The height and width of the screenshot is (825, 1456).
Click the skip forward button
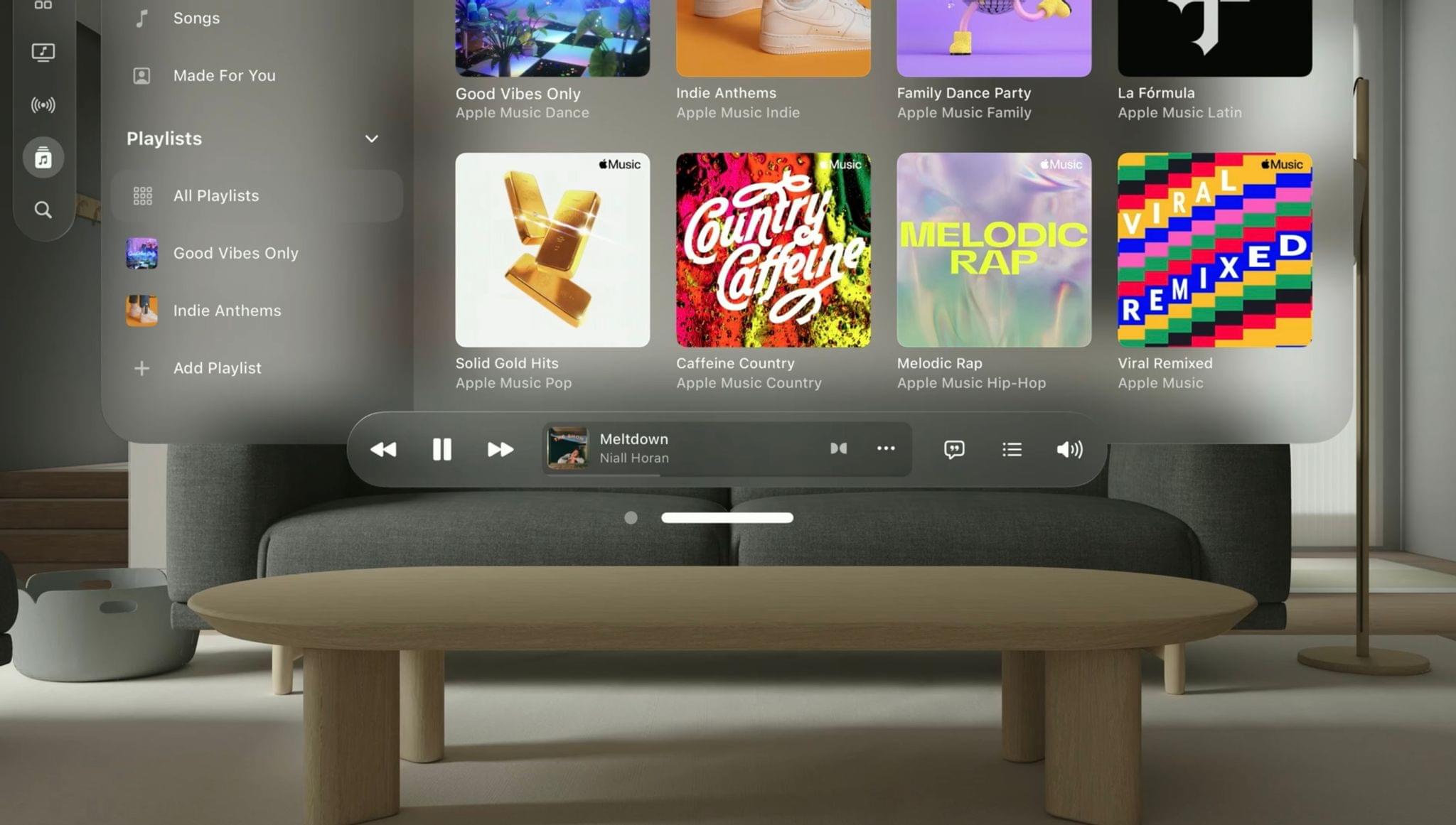click(499, 449)
